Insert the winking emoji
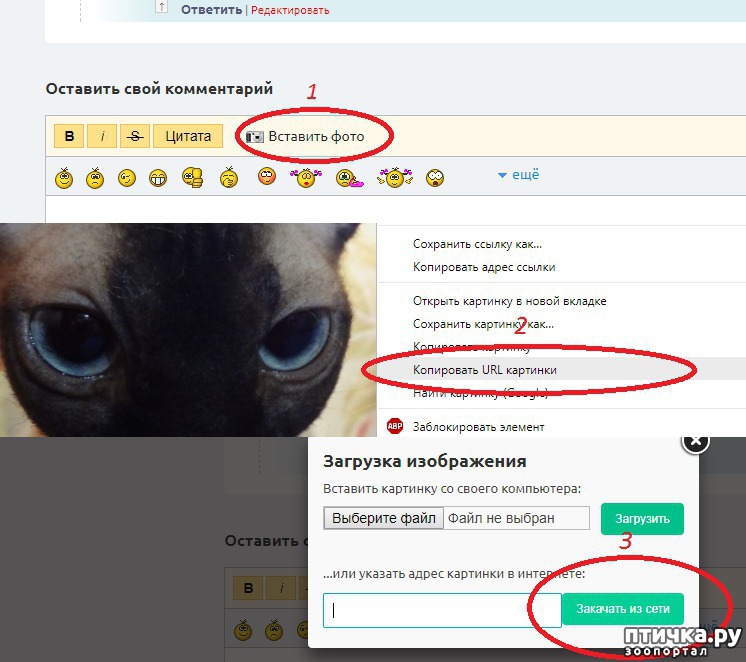Screen dimensions: 746x662 [x=127, y=178]
